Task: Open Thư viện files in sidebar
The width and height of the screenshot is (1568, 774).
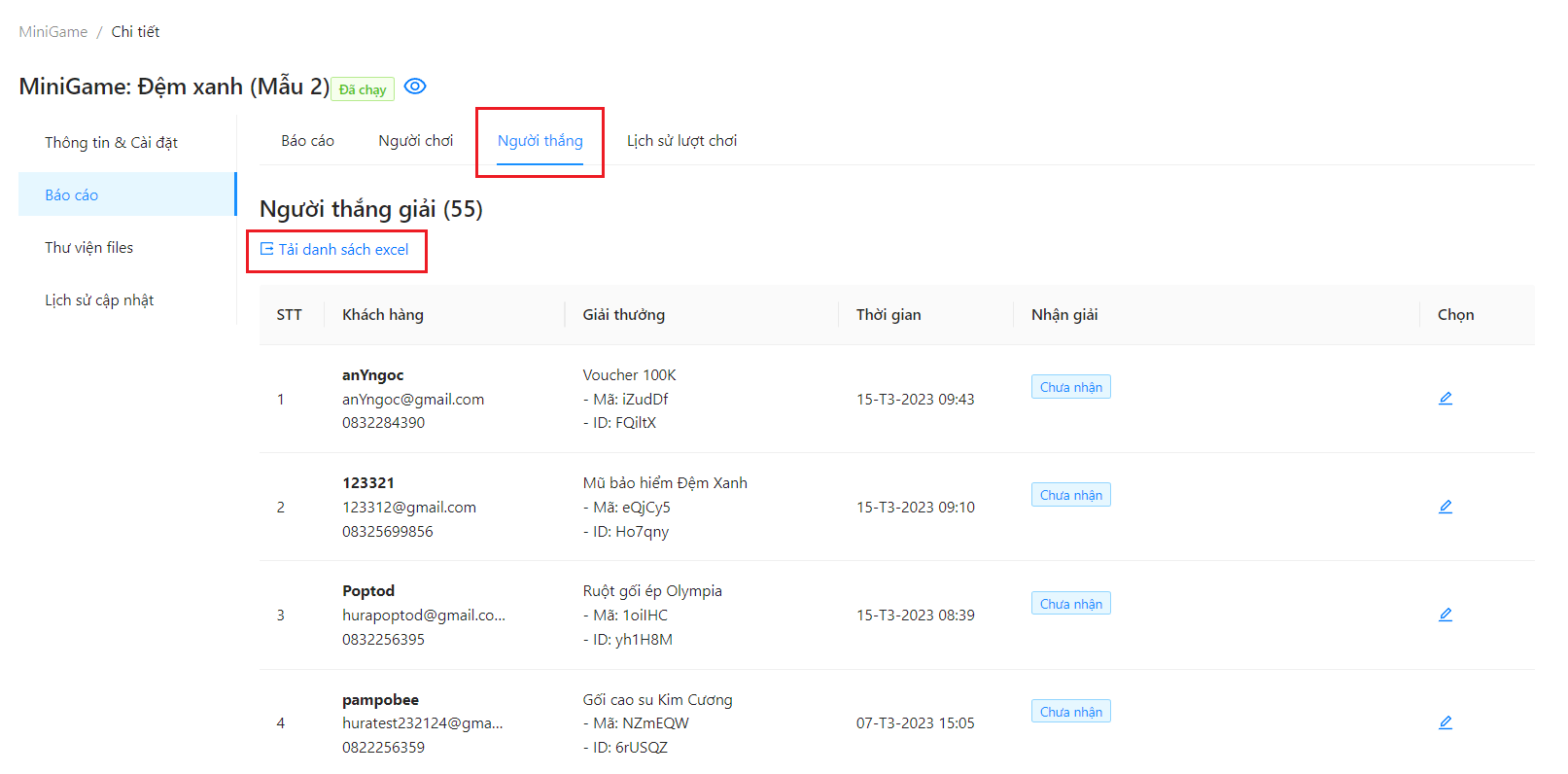Action: point(88,248)
